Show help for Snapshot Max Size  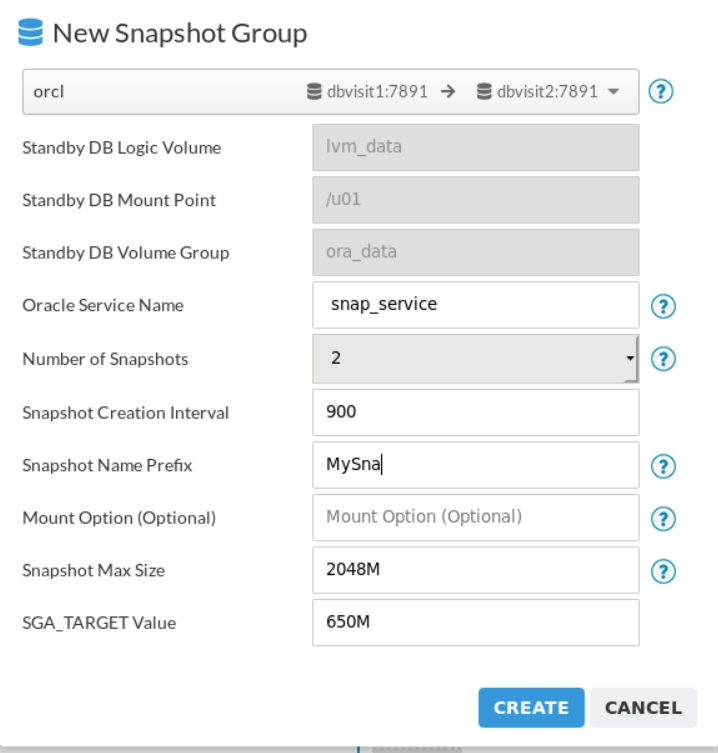point(663,571)
